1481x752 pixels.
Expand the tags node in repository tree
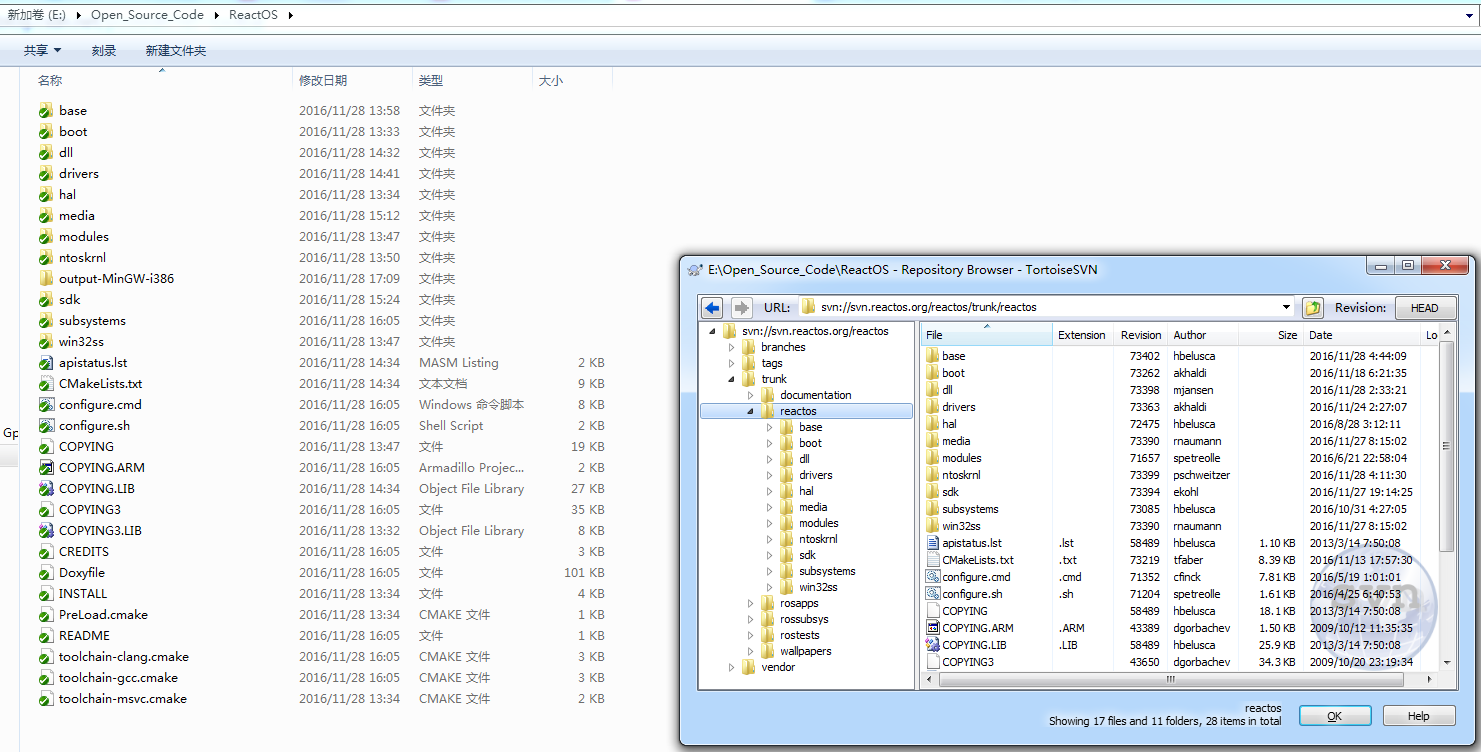coord(732,363)
